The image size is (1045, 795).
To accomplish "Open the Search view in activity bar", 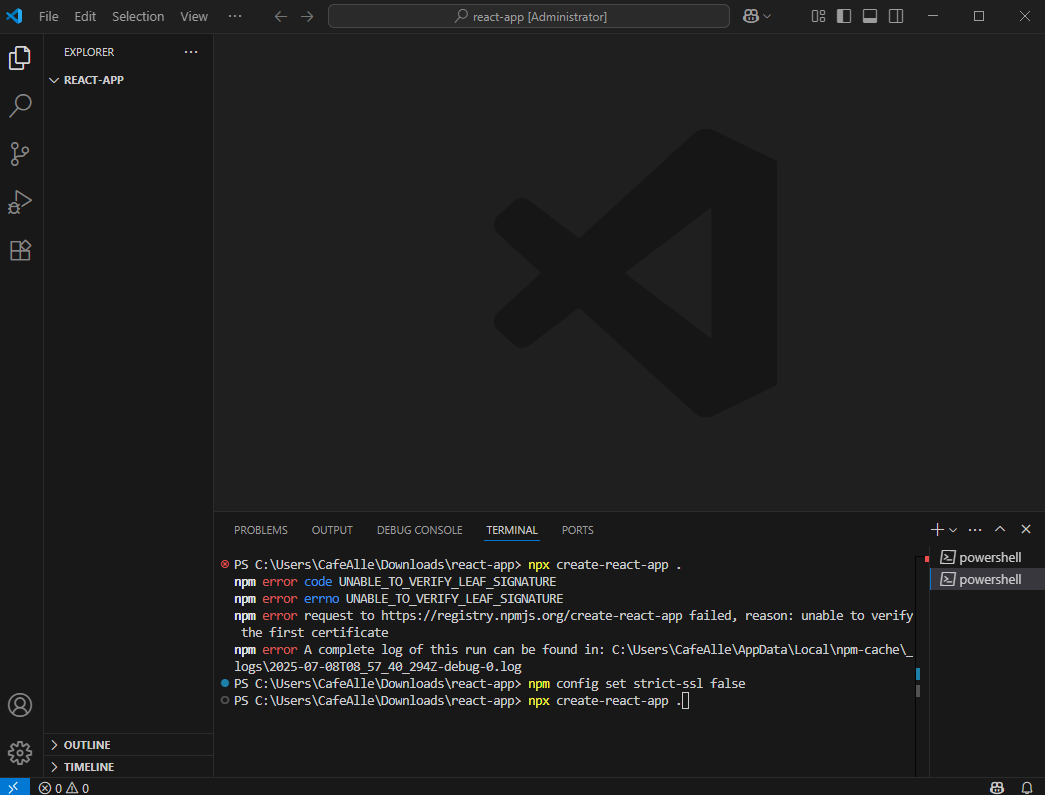I will (x=20, y=105).
